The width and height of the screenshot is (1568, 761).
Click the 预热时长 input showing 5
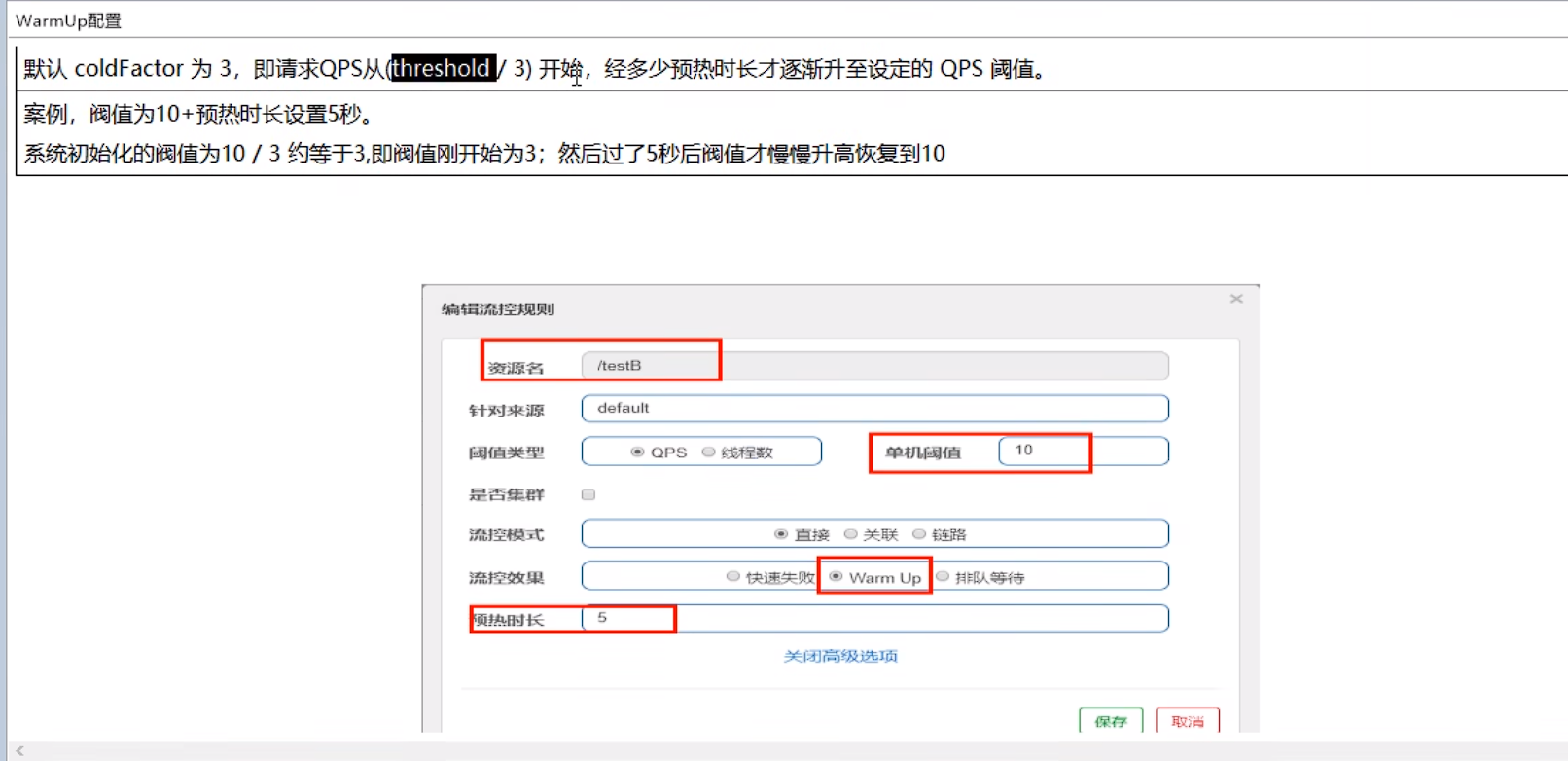(873, 619)
